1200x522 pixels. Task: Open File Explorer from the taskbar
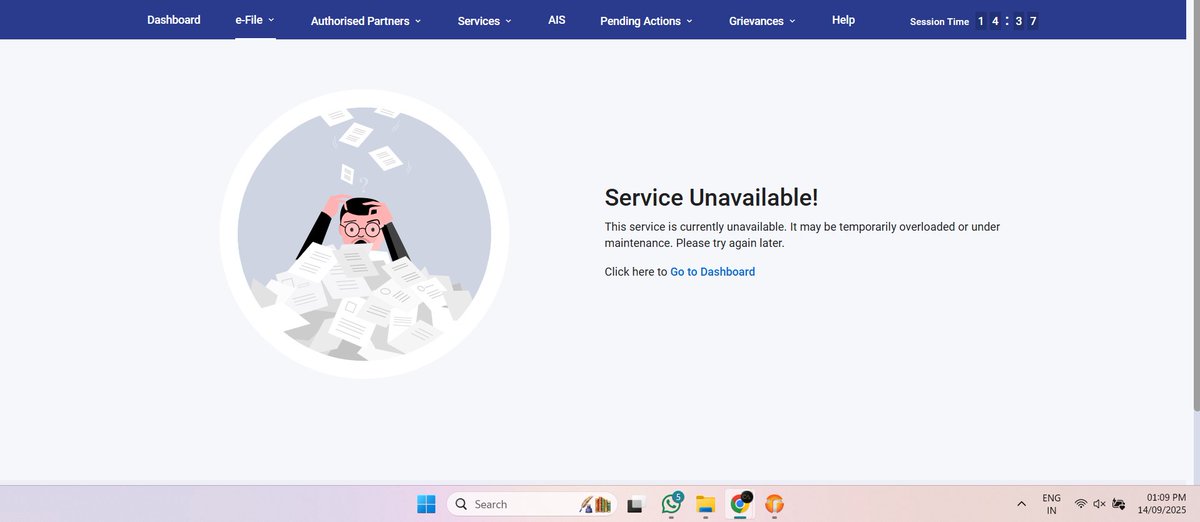coord(705,504)
